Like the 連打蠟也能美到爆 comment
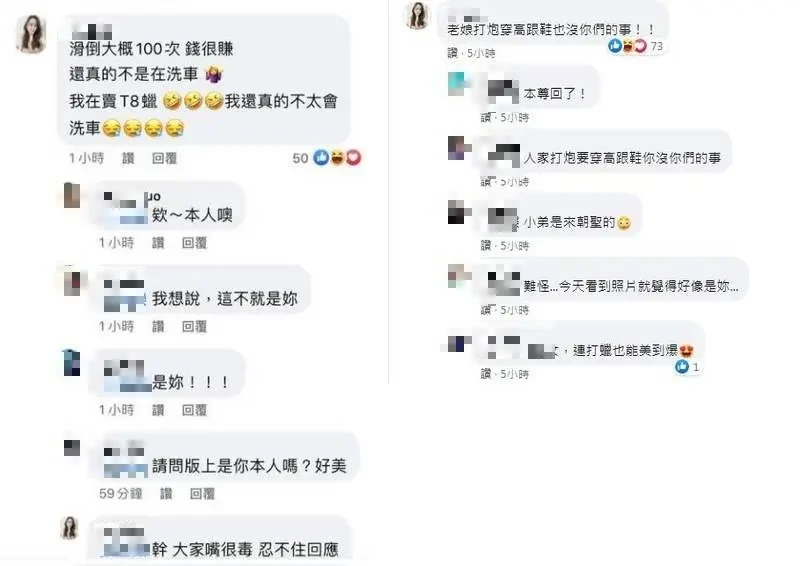Screen dimensions: 800x566 pos(485,374)
